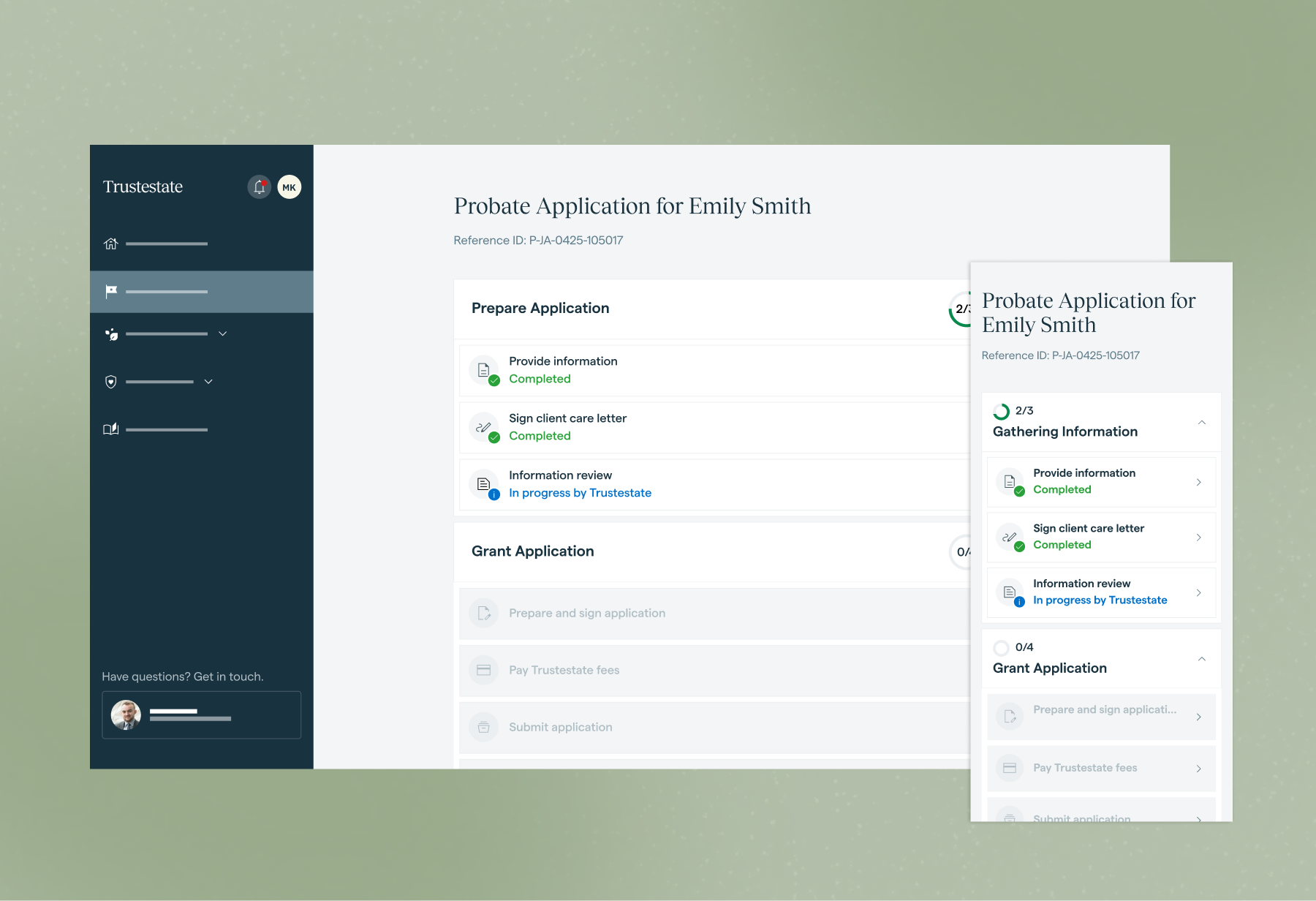This screenshot has width=1316, height=901.
Task: Open Sign client care letter chevron in mobile panel
Action: [1198, 538]
